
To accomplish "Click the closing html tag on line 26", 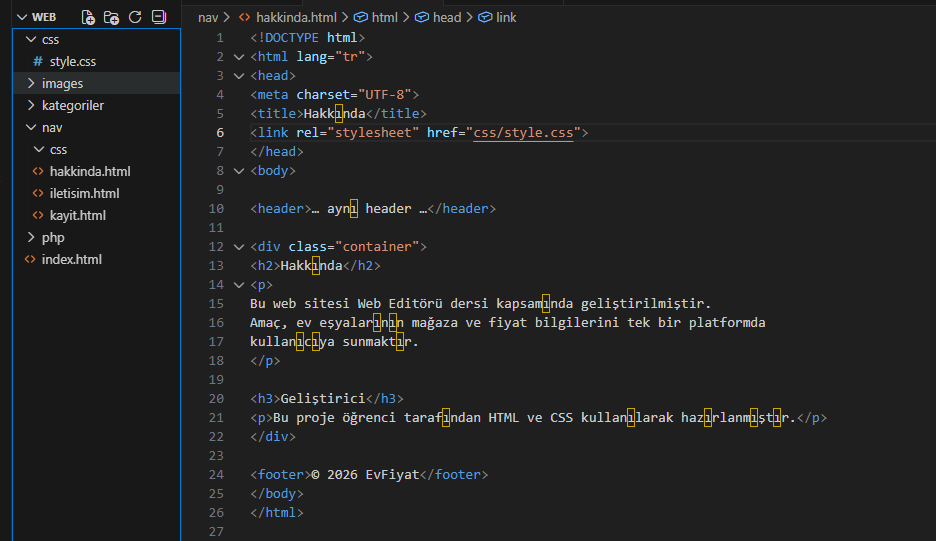I will pos(277,512).
